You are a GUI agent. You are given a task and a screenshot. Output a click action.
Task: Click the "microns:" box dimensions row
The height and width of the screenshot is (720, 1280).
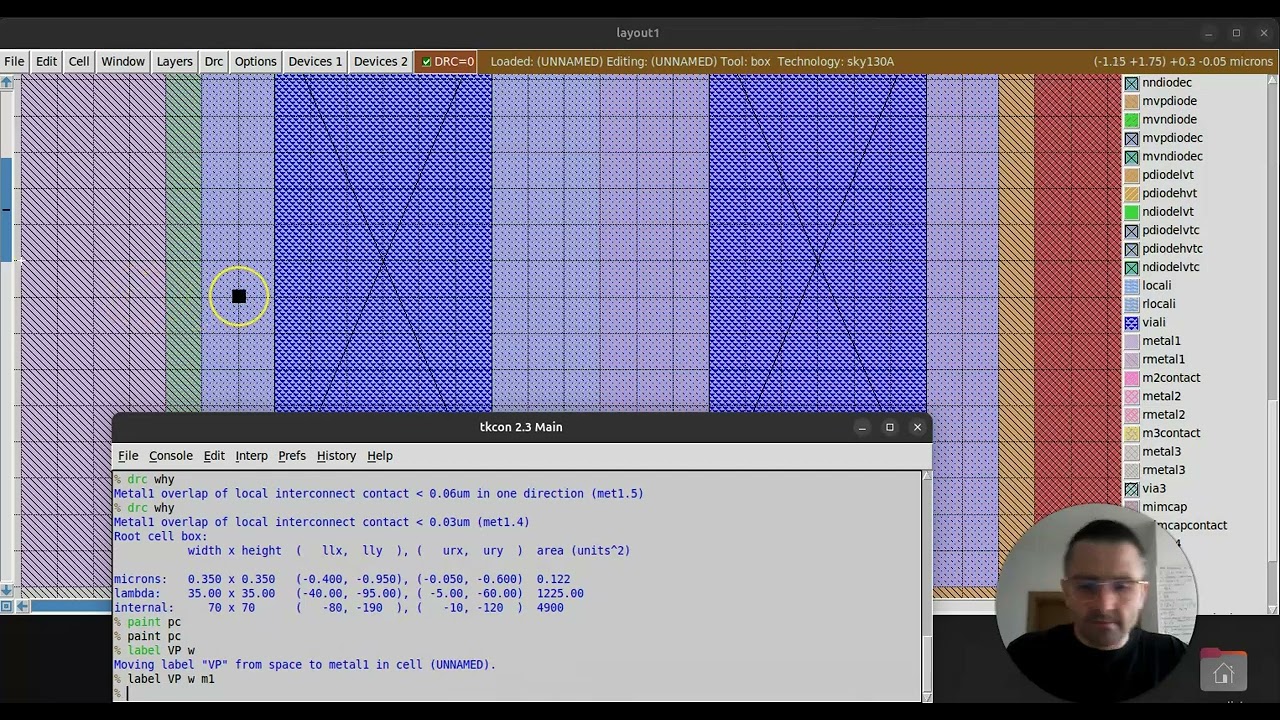(x=342, y=580)
